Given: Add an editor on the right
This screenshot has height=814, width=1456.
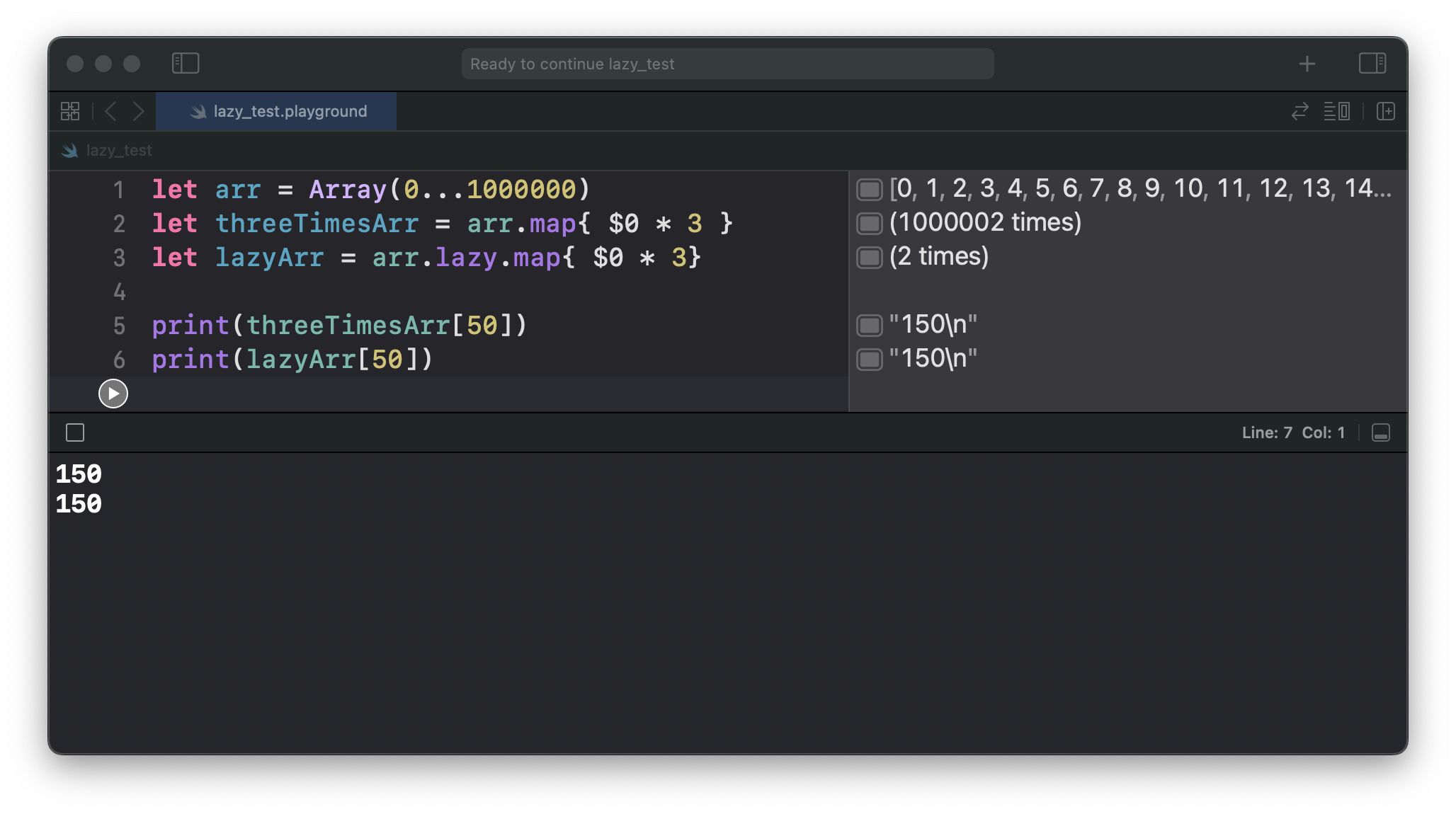Looking at the screenshot, I should click(1385, 112).
